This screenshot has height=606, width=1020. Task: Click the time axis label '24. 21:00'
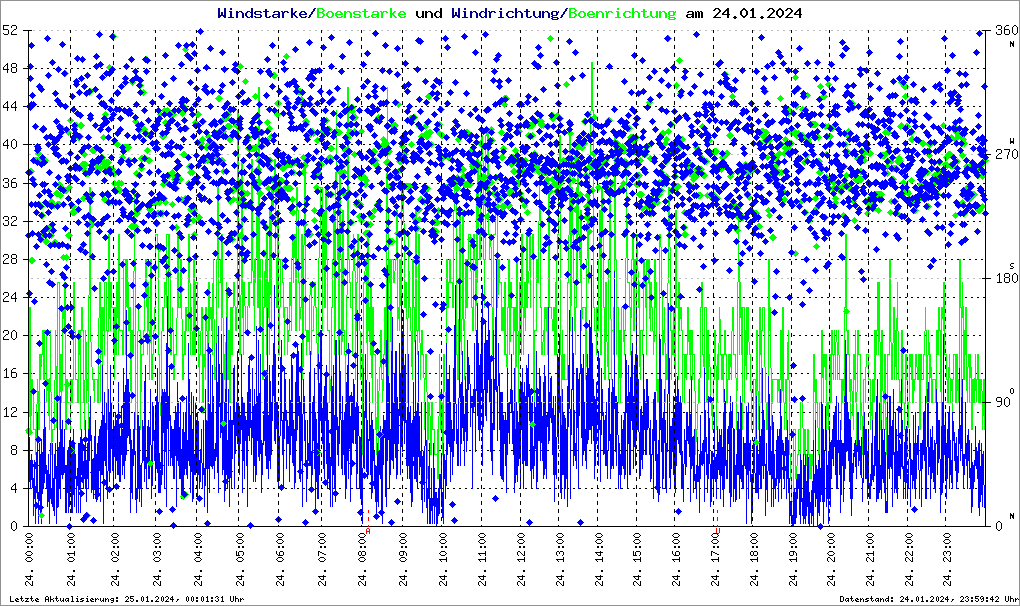(x=870, y=559)
